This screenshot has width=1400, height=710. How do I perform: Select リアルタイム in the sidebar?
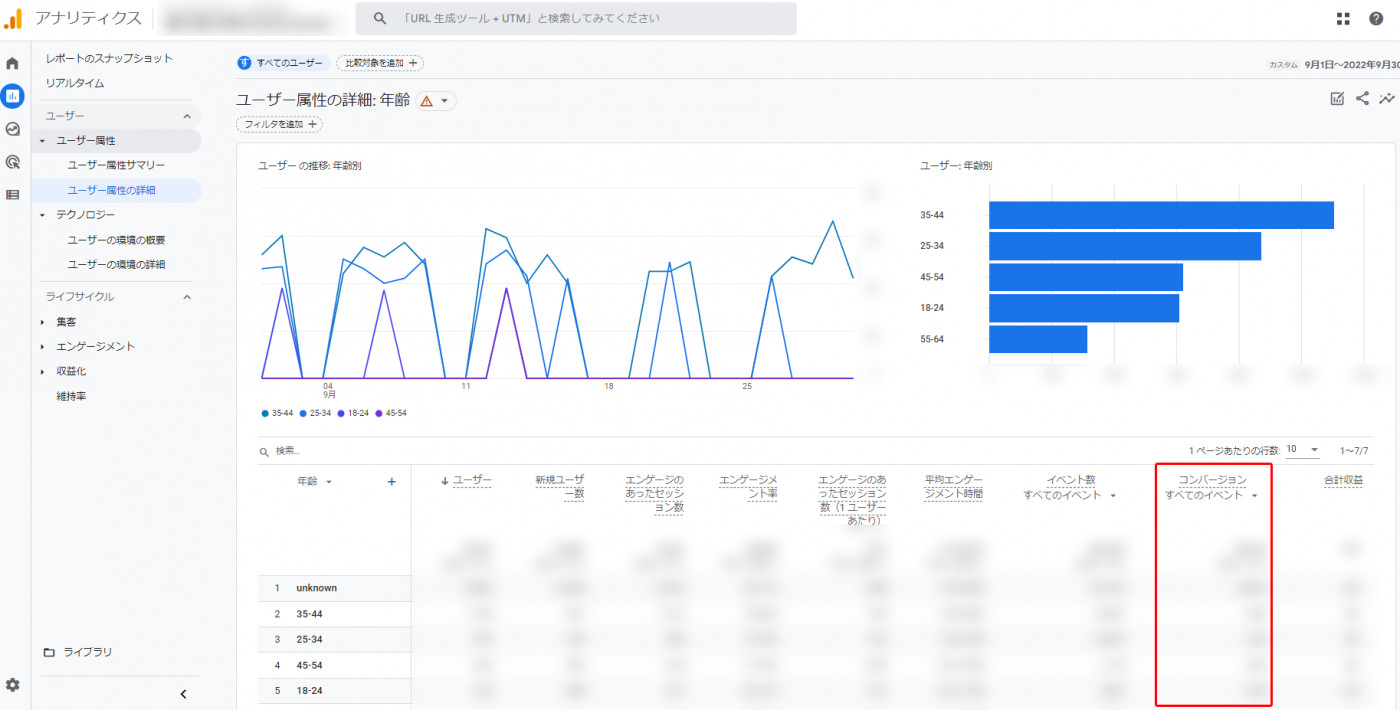point(75,83)
